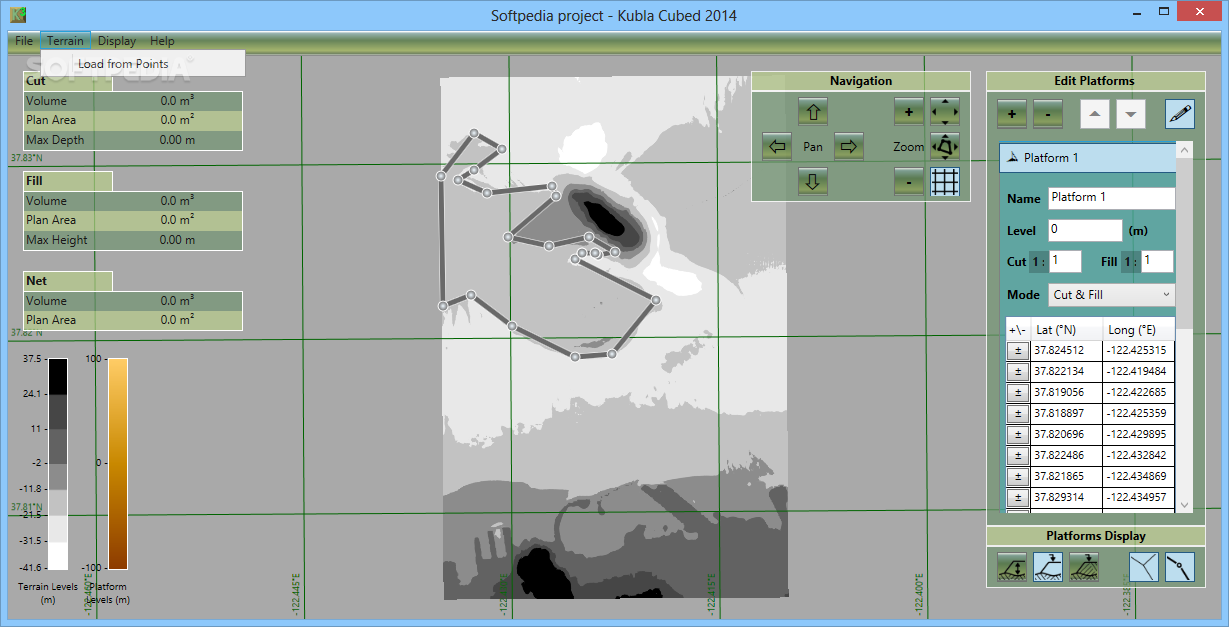Edit the Cut slope ratio field

point(1065,261)
